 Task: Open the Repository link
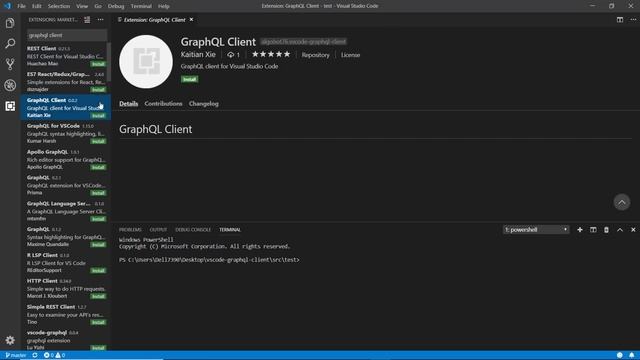pyautogui.click(x=316, y=55)
